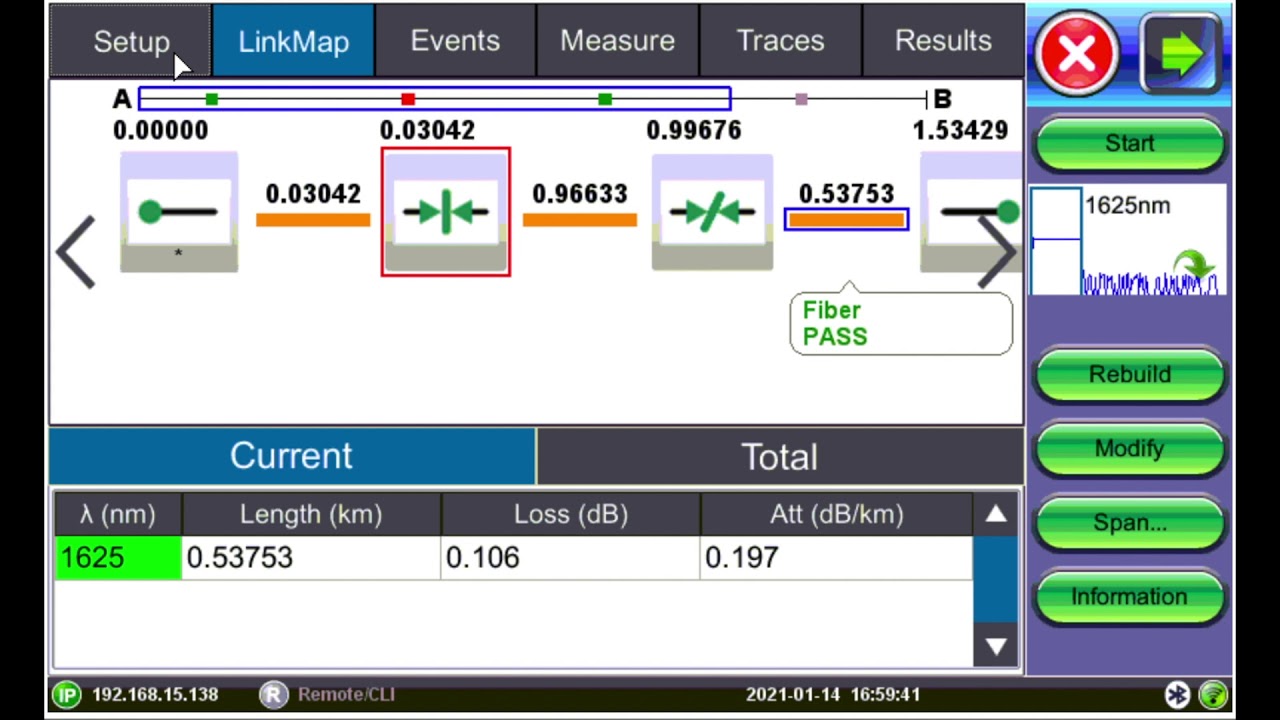Switch to the Current results view

(x=292, y=456)
